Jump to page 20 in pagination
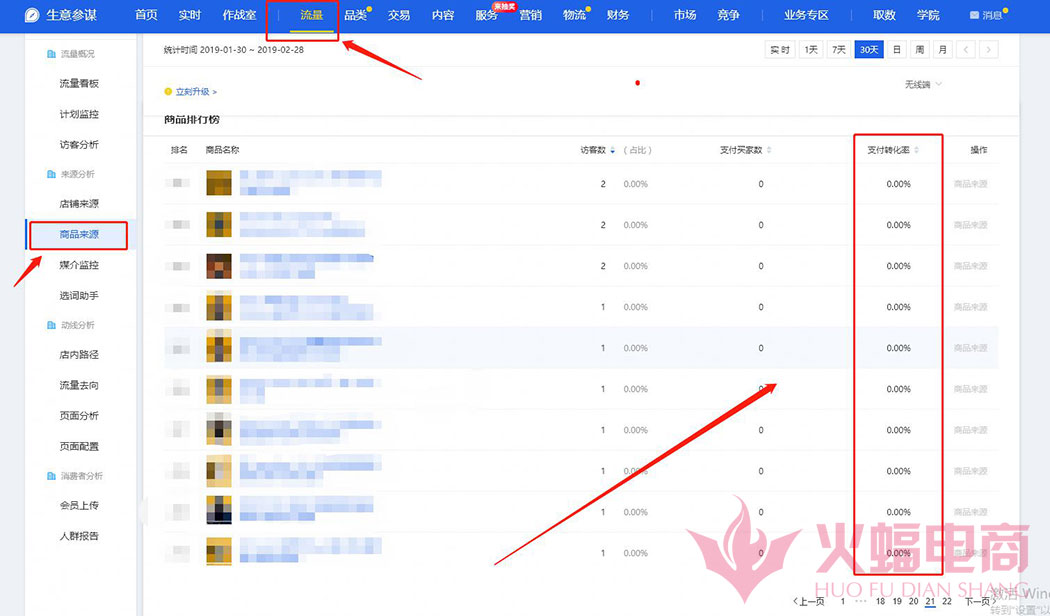The width and height of the screenshot is (1050, 616). tap(913, 601)
